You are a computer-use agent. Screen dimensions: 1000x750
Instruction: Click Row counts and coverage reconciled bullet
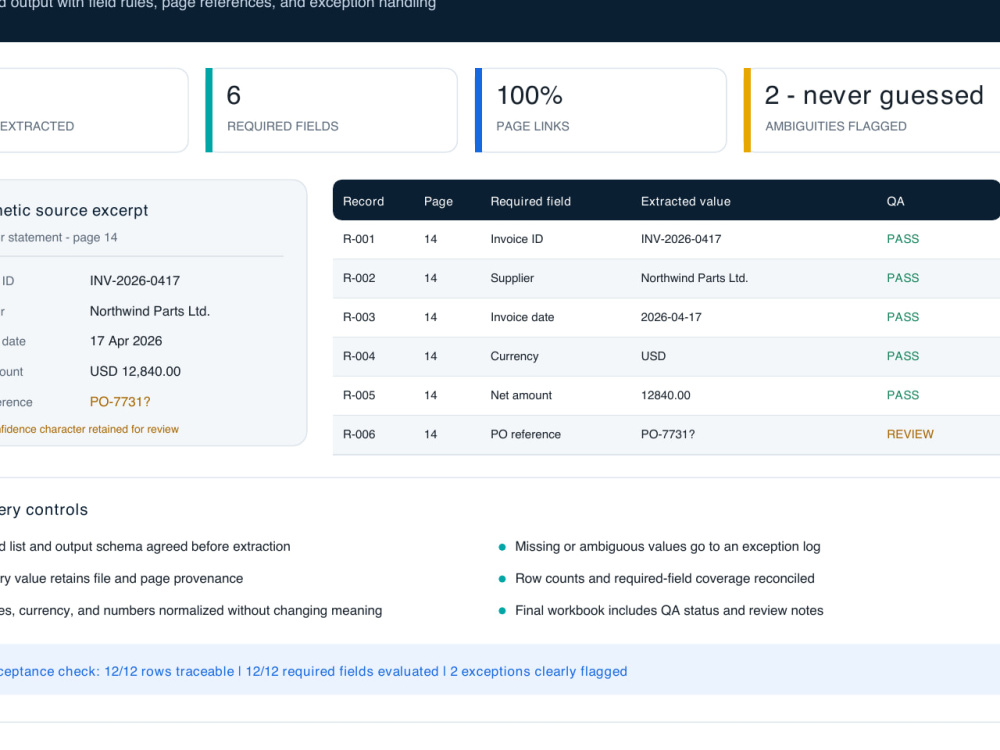tap(665, 578)
